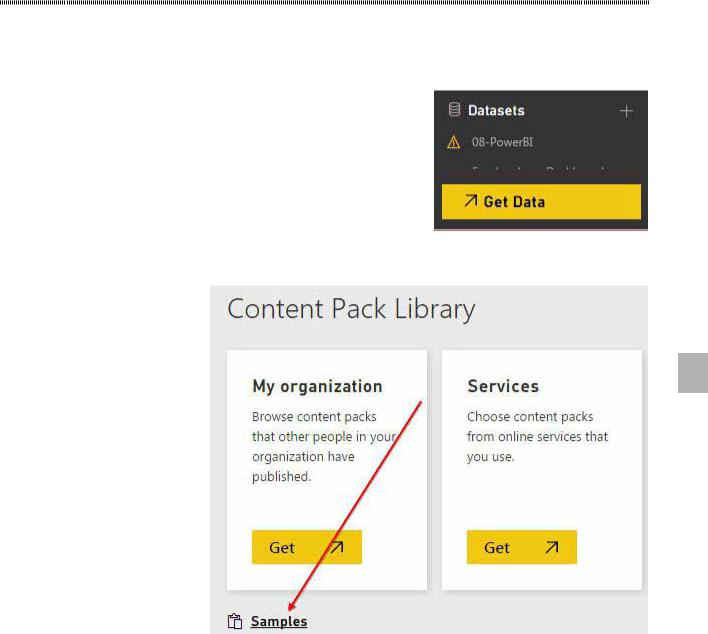
Task: Open the 08-PowerBI dataset
Action: click(502, 142)
